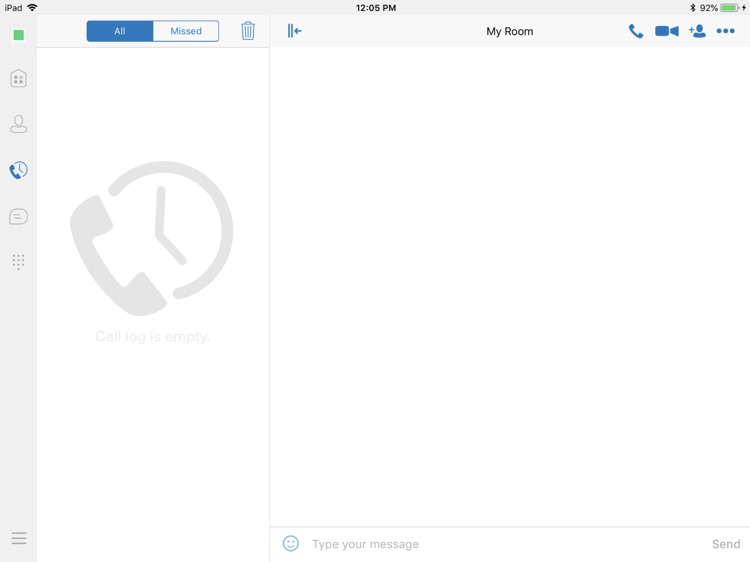This screenshot has height=562, width=750.
Task: Open the emoji picker smiley
Action: [291, 543]
